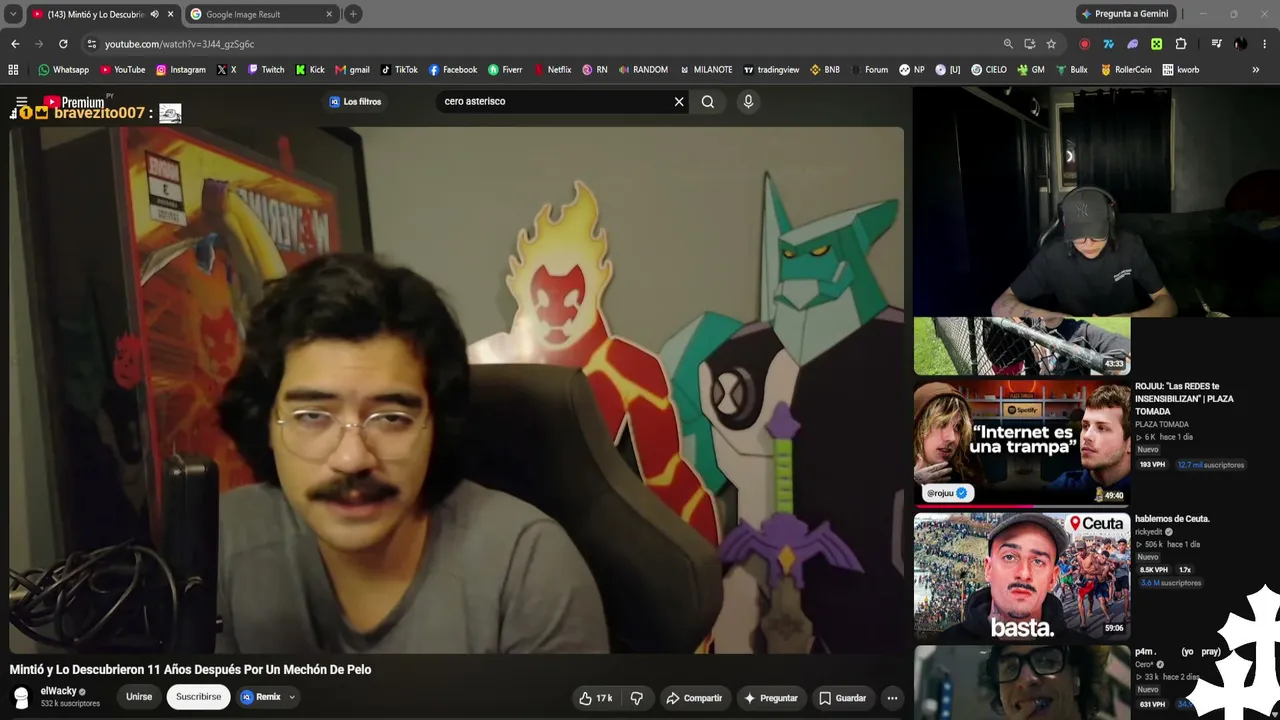Open the Whatsapp bookmark
This screenshot has height=720, width=1280.
(63, 70)
